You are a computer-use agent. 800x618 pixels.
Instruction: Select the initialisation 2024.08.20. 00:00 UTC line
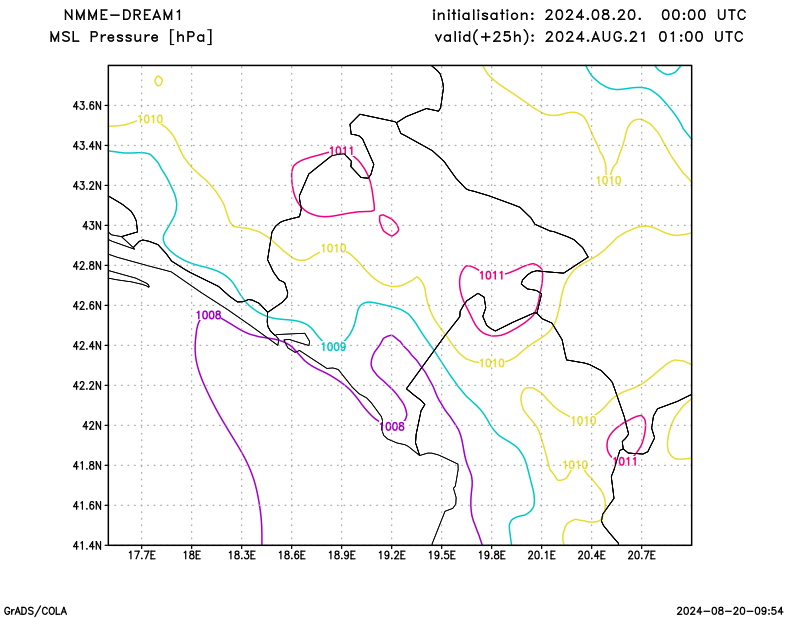pyautogui.click(x=589, y=15)
